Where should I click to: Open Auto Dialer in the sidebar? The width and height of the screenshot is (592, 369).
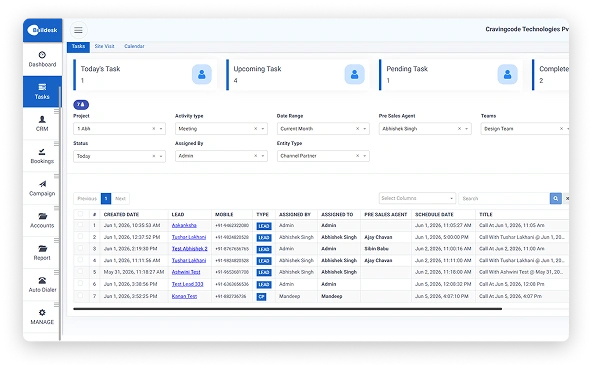42,285
